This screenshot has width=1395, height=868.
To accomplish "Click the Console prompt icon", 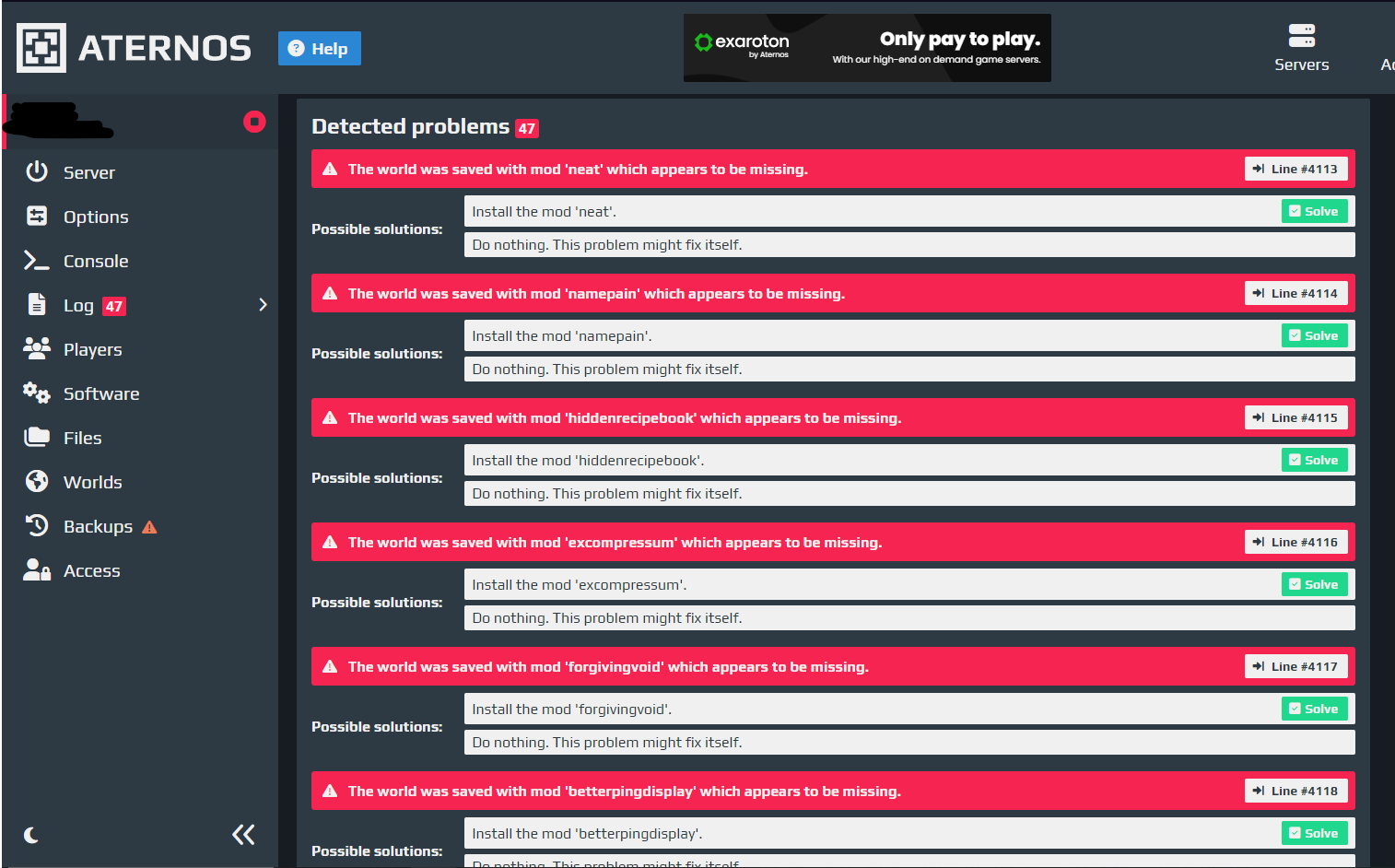I will click(x=37, y=261).
